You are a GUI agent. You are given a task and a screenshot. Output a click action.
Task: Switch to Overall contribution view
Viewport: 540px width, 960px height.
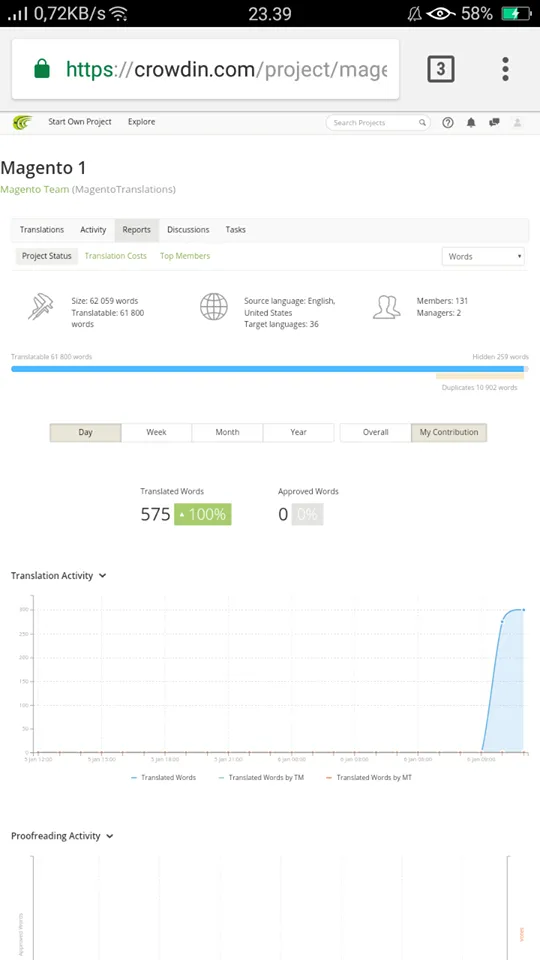point(375,432)
